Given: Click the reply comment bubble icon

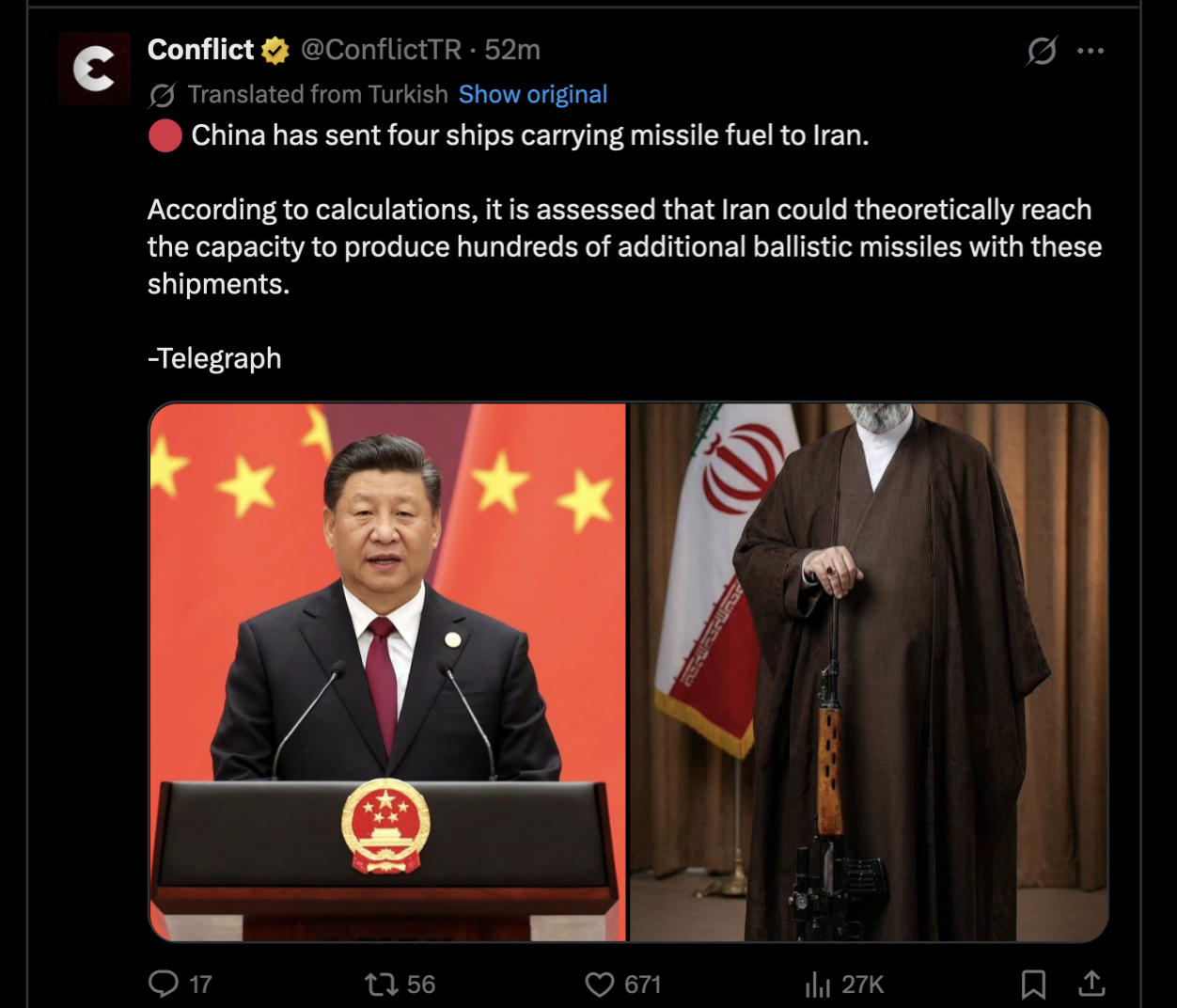Looking at the screenshot, I should 164,984.
